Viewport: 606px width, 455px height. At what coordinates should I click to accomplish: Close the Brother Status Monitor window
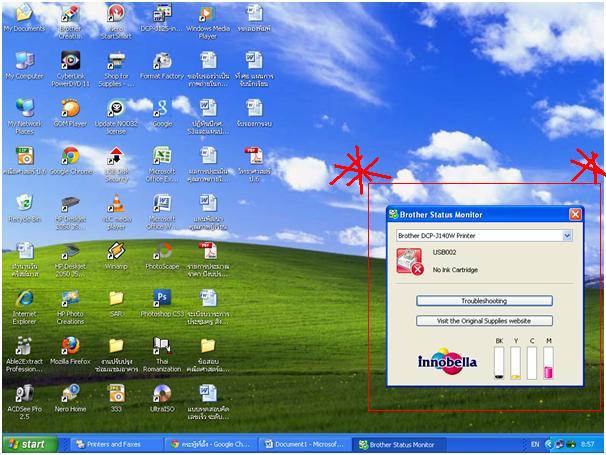coord(575,214)
